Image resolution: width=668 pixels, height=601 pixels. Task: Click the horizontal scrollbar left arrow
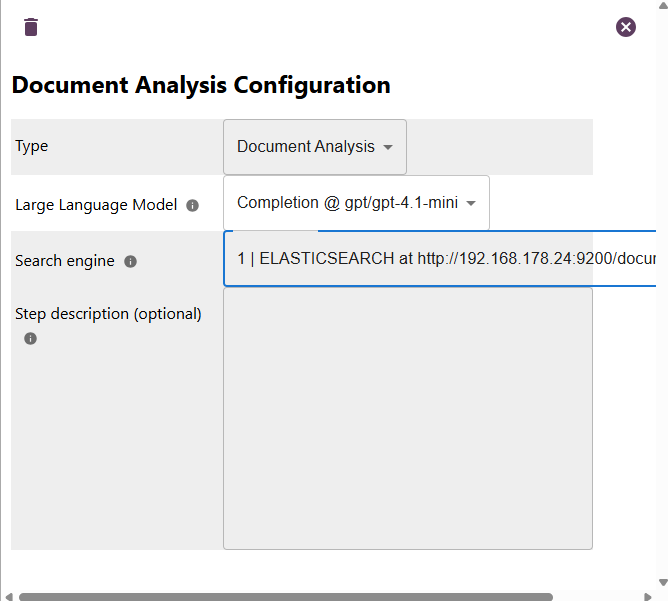click(x=8, y=596)
